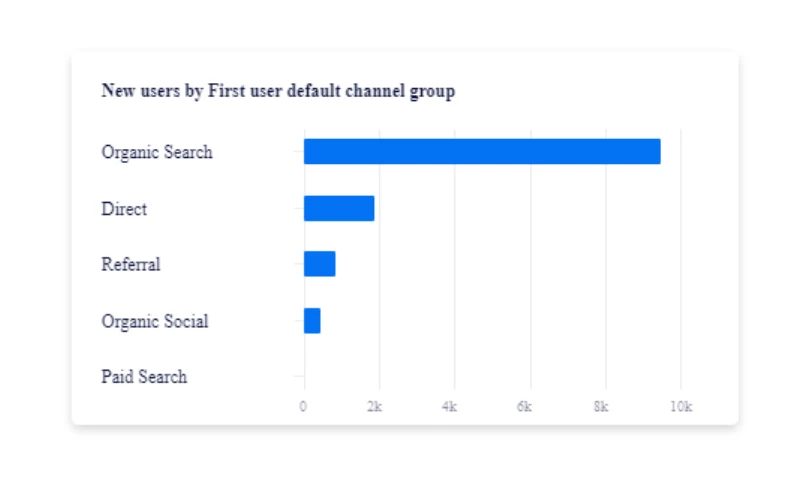This screenshot has width=800, height=480.
Task: Select the Organic Social label
Action: click(x=155, y=321)
